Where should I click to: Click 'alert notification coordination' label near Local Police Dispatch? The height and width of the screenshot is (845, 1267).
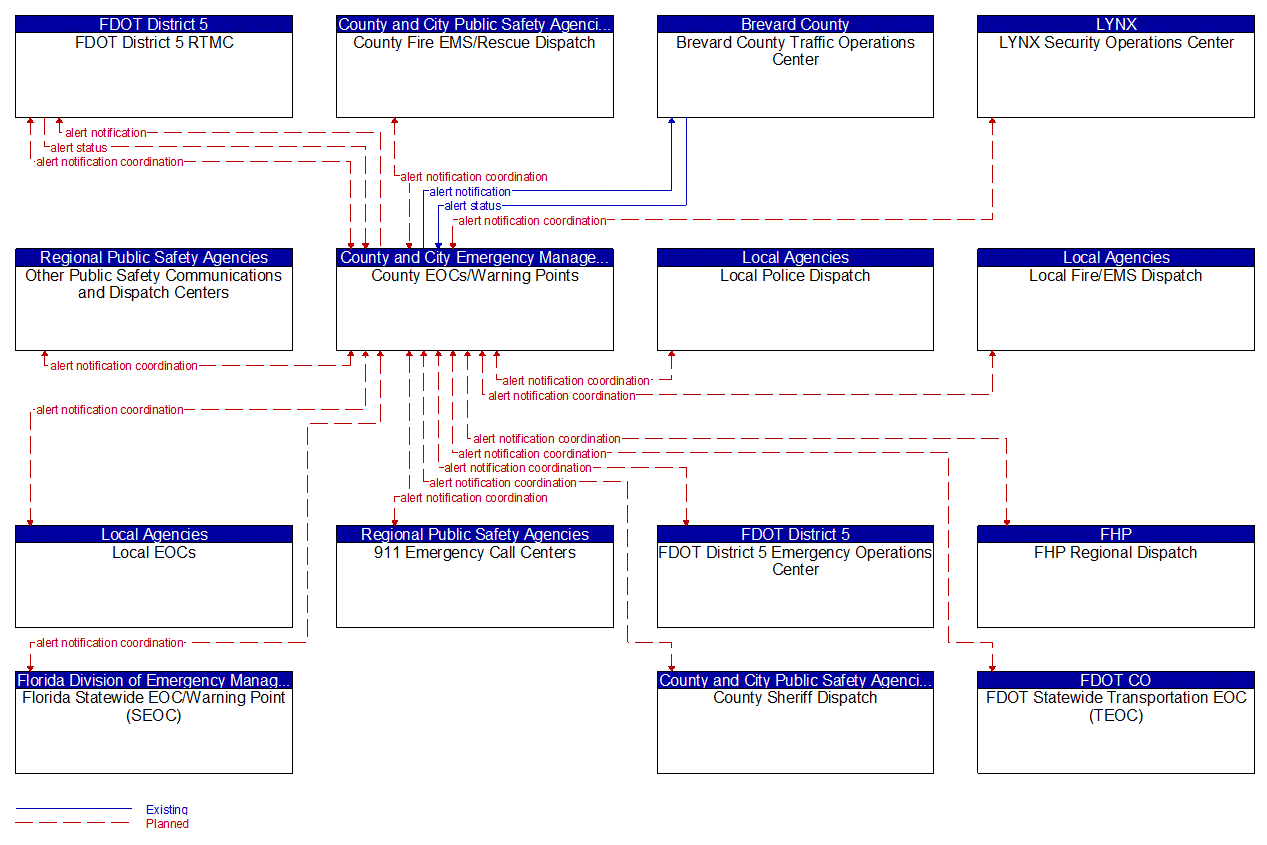(576, 380)
